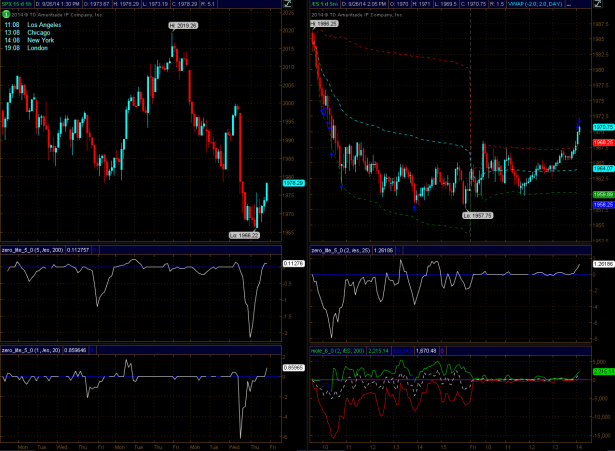Click the Lo: 1966.22 bubble on SPX chart
Viewport: 615px width, 451px height.
coord(244,235)
